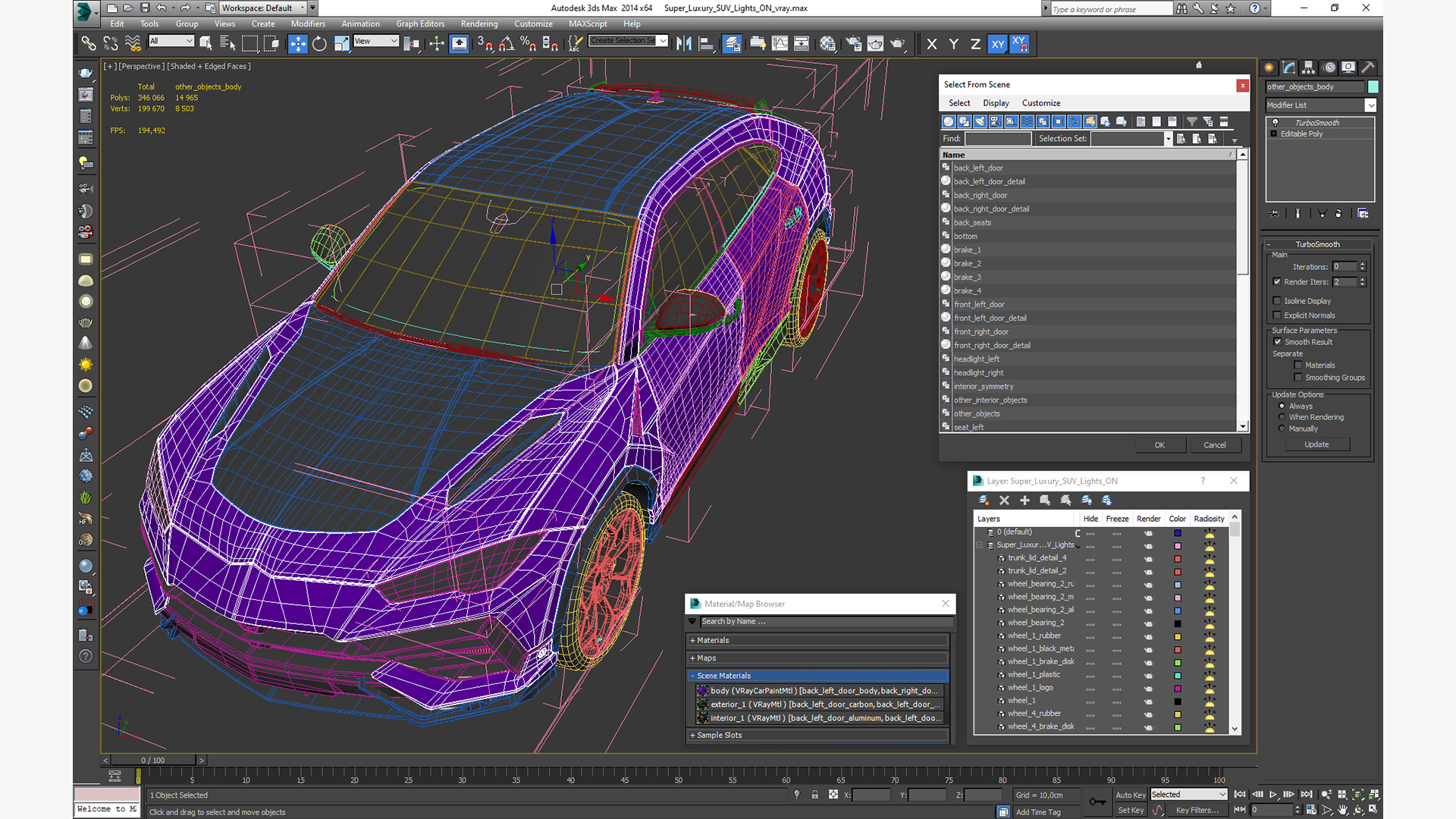1456x819 pixels.
Task: Open the Selection Filter 'All' dropdown
Action: (x=171, y=41)
